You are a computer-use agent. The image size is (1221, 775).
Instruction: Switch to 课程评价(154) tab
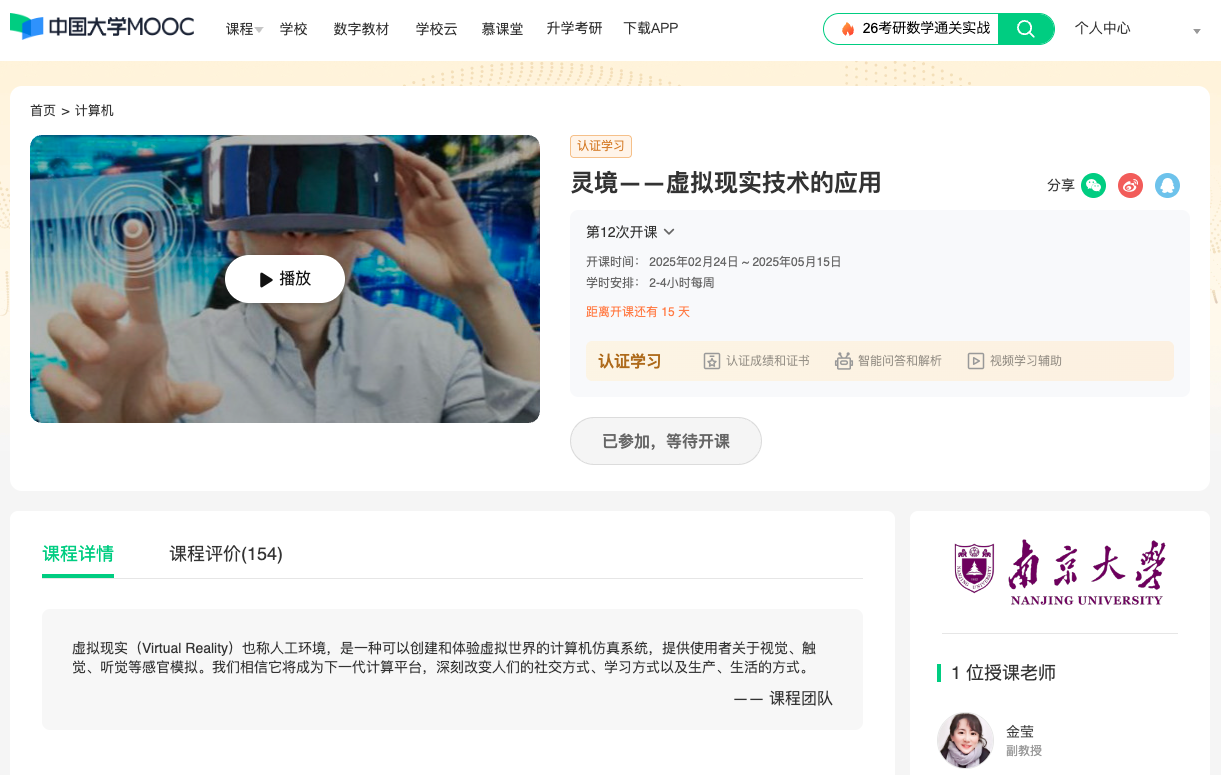coord(226,554)
